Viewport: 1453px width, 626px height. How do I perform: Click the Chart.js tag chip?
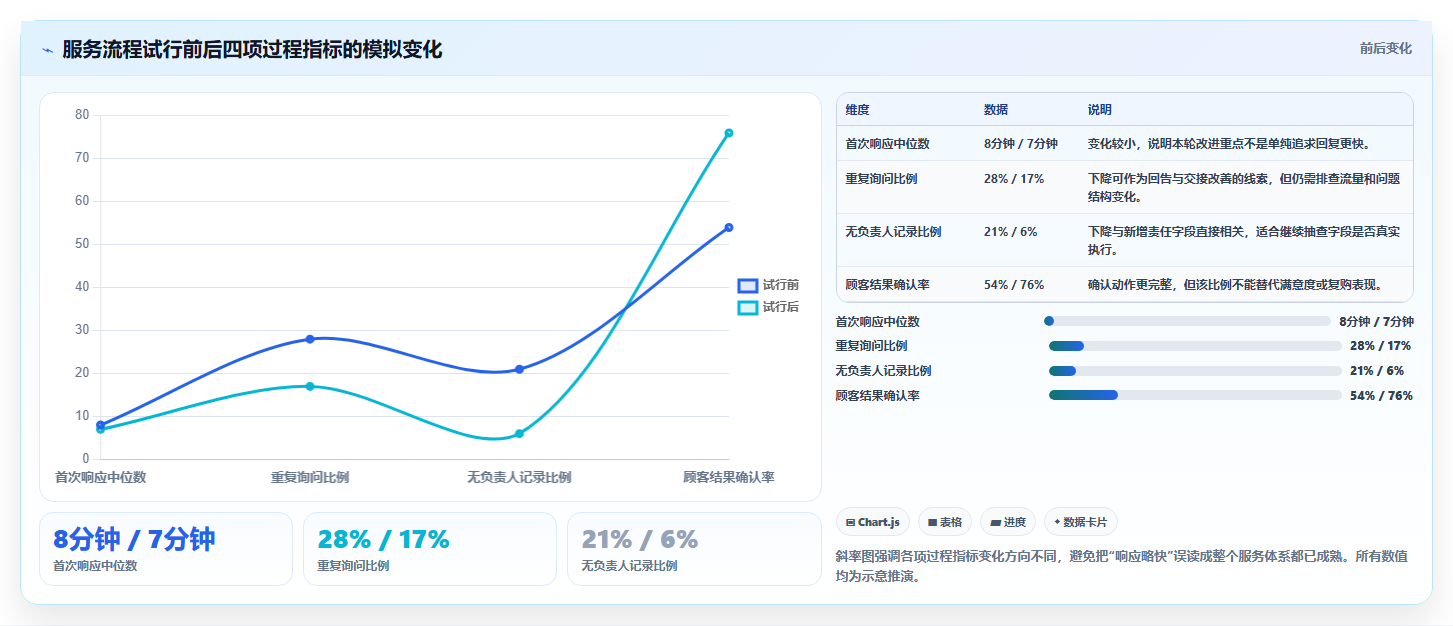coord(873,522)
